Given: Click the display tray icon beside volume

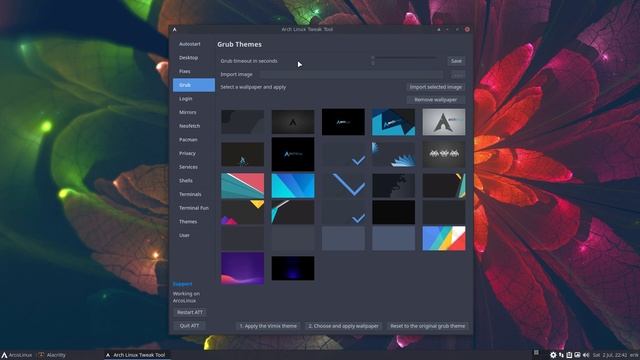Looking at the screenshot, I should point(577,355).
